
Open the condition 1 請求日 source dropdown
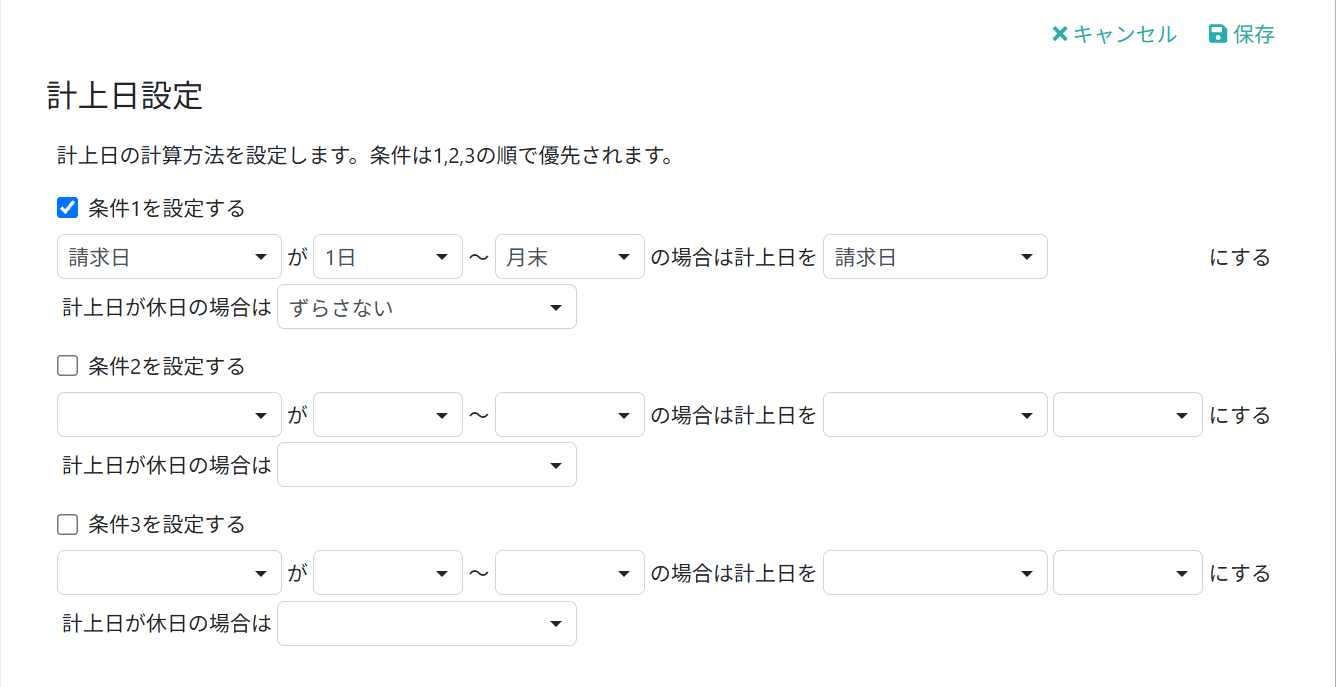169,257
